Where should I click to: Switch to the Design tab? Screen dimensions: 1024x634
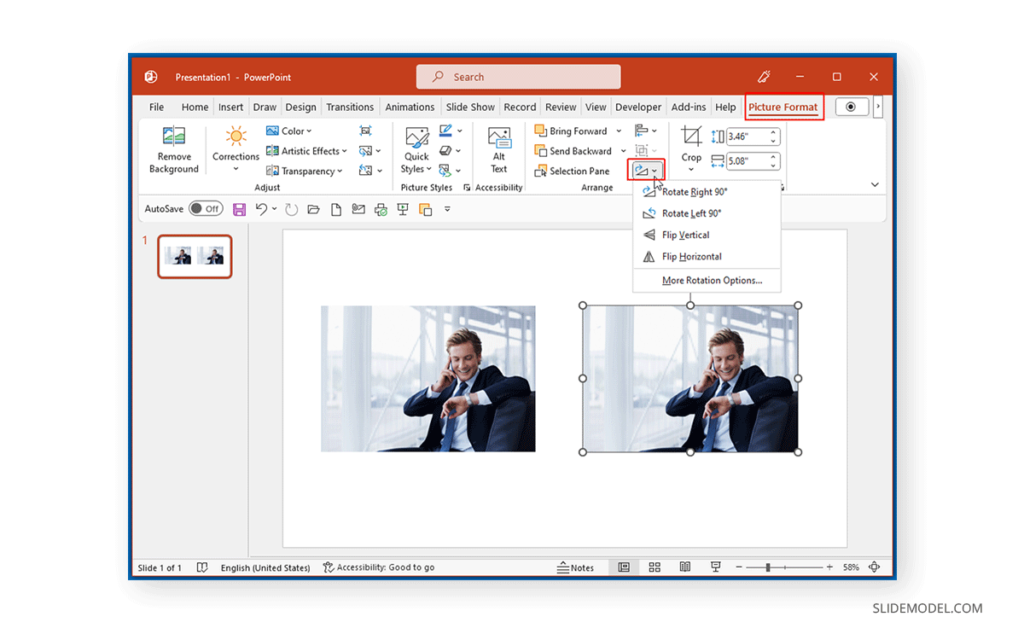[x=300, y=107]
